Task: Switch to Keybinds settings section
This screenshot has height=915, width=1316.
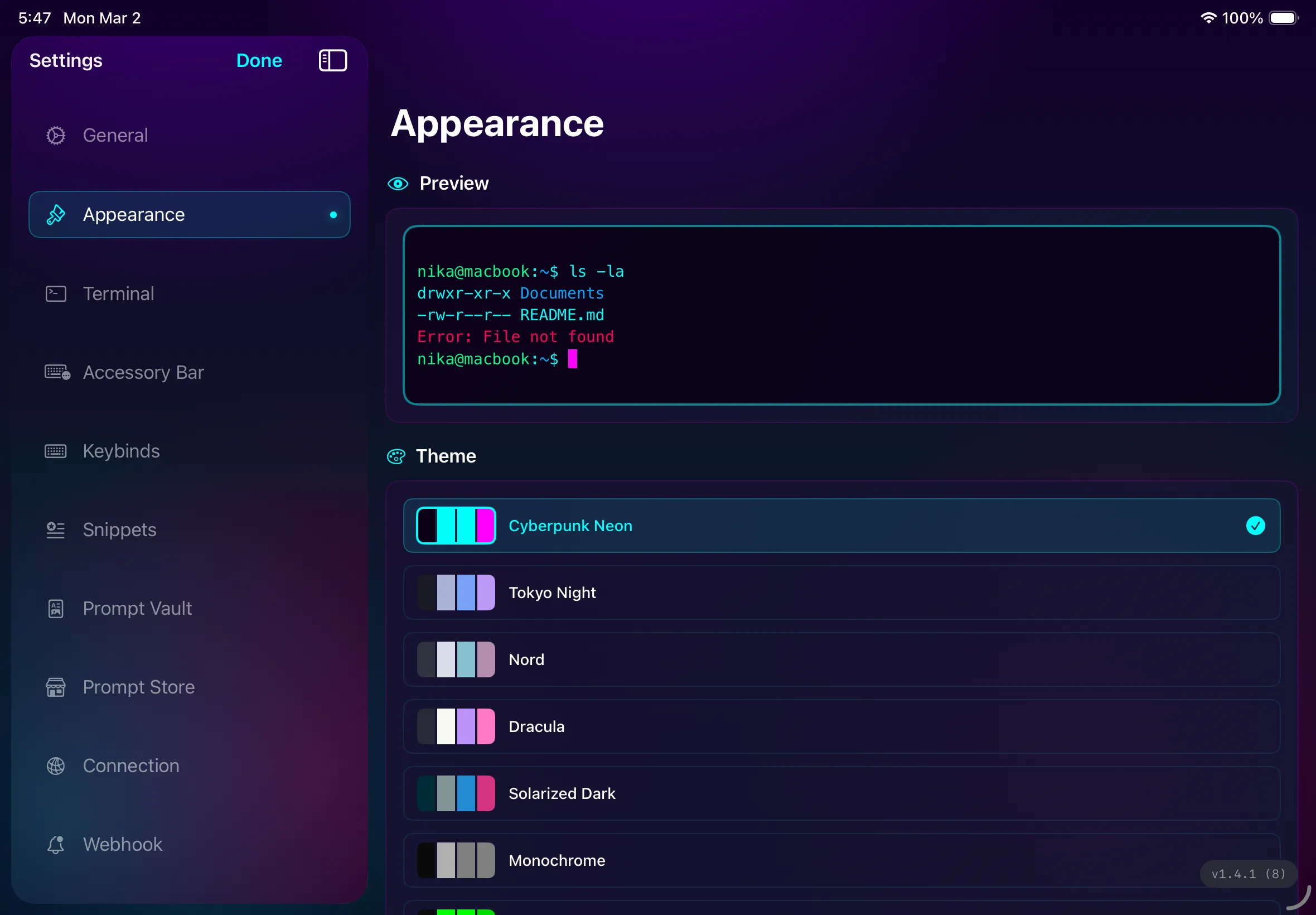Action: [121, 451]
